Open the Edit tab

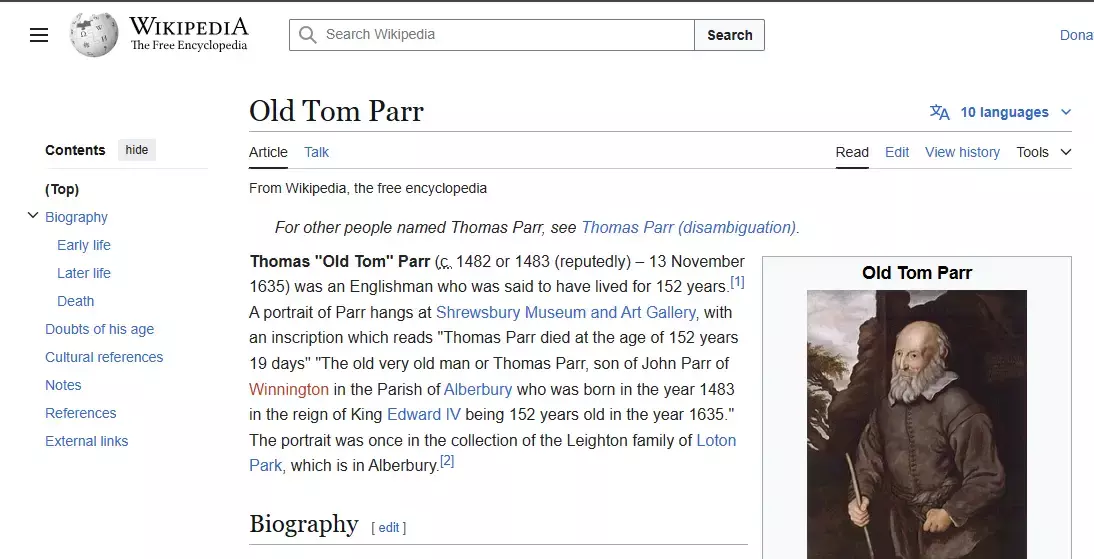tap(897, 152)
